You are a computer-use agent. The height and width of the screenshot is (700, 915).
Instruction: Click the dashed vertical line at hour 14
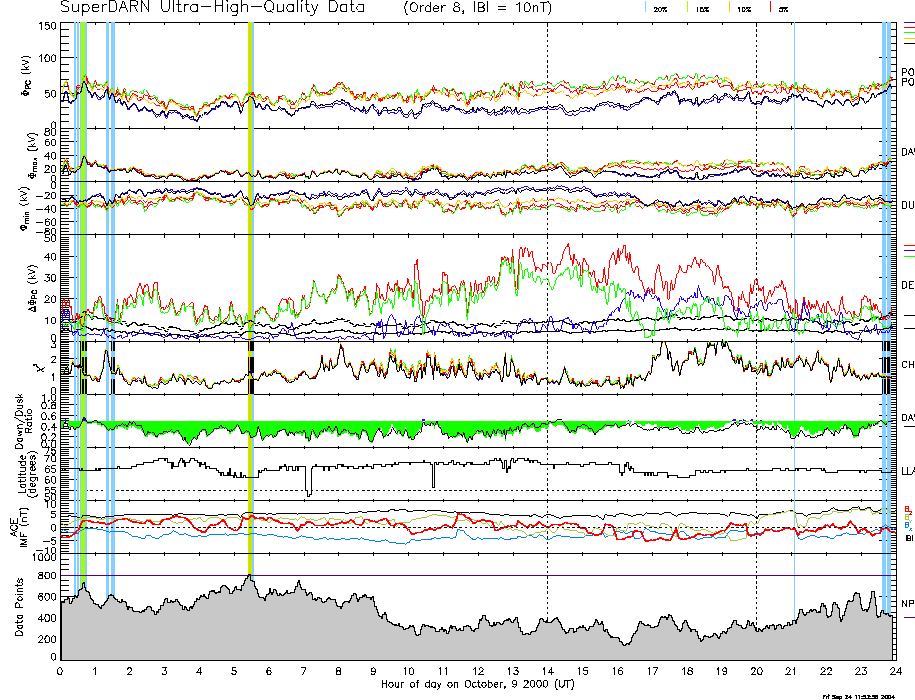(548, 300)
